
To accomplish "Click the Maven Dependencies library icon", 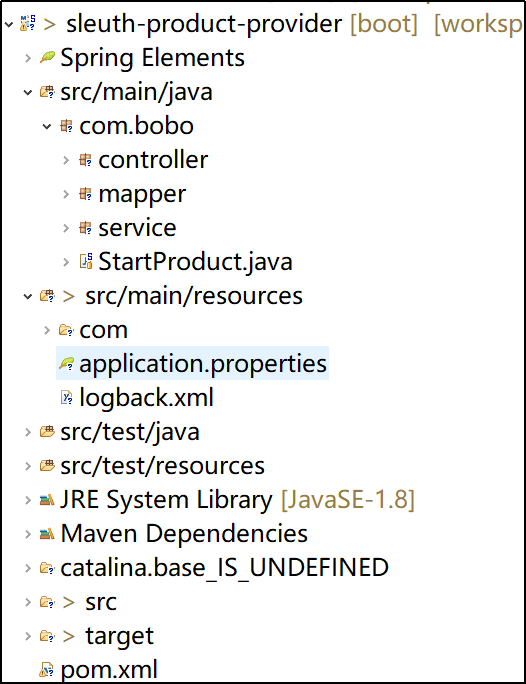I will click(47, 534).
